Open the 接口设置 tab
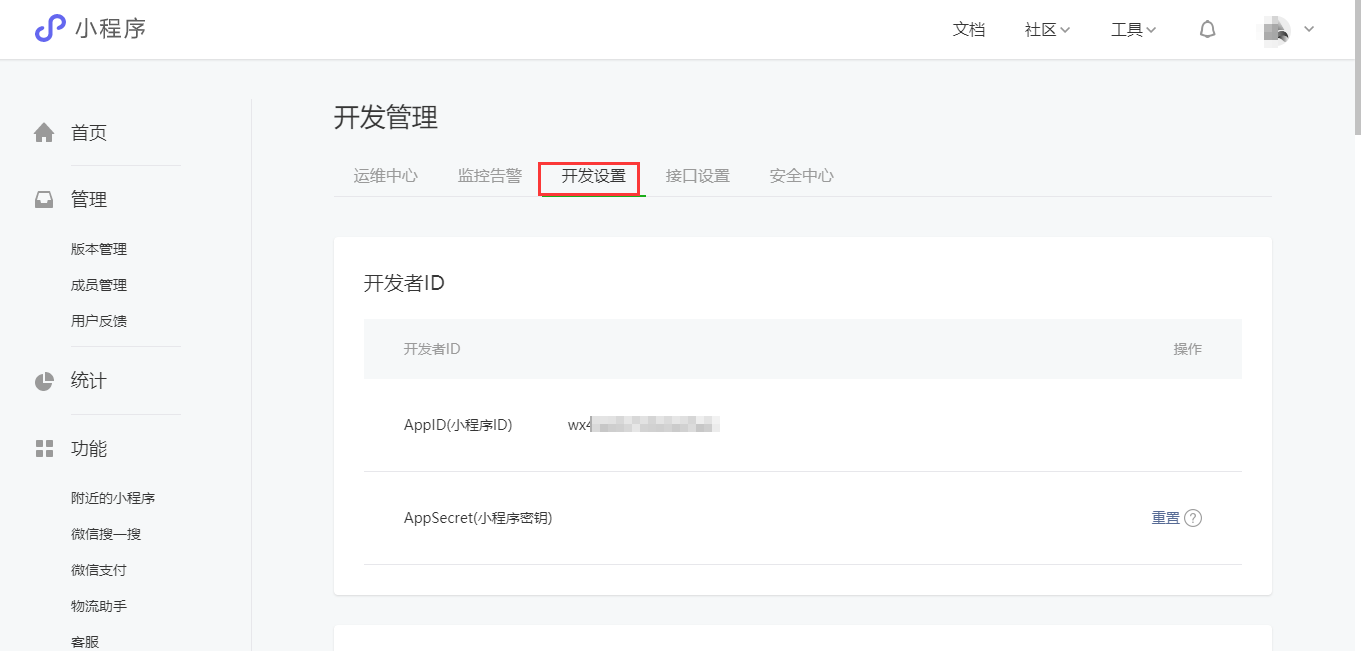This screenshot has width=1361, height=651. coord(697,175)
